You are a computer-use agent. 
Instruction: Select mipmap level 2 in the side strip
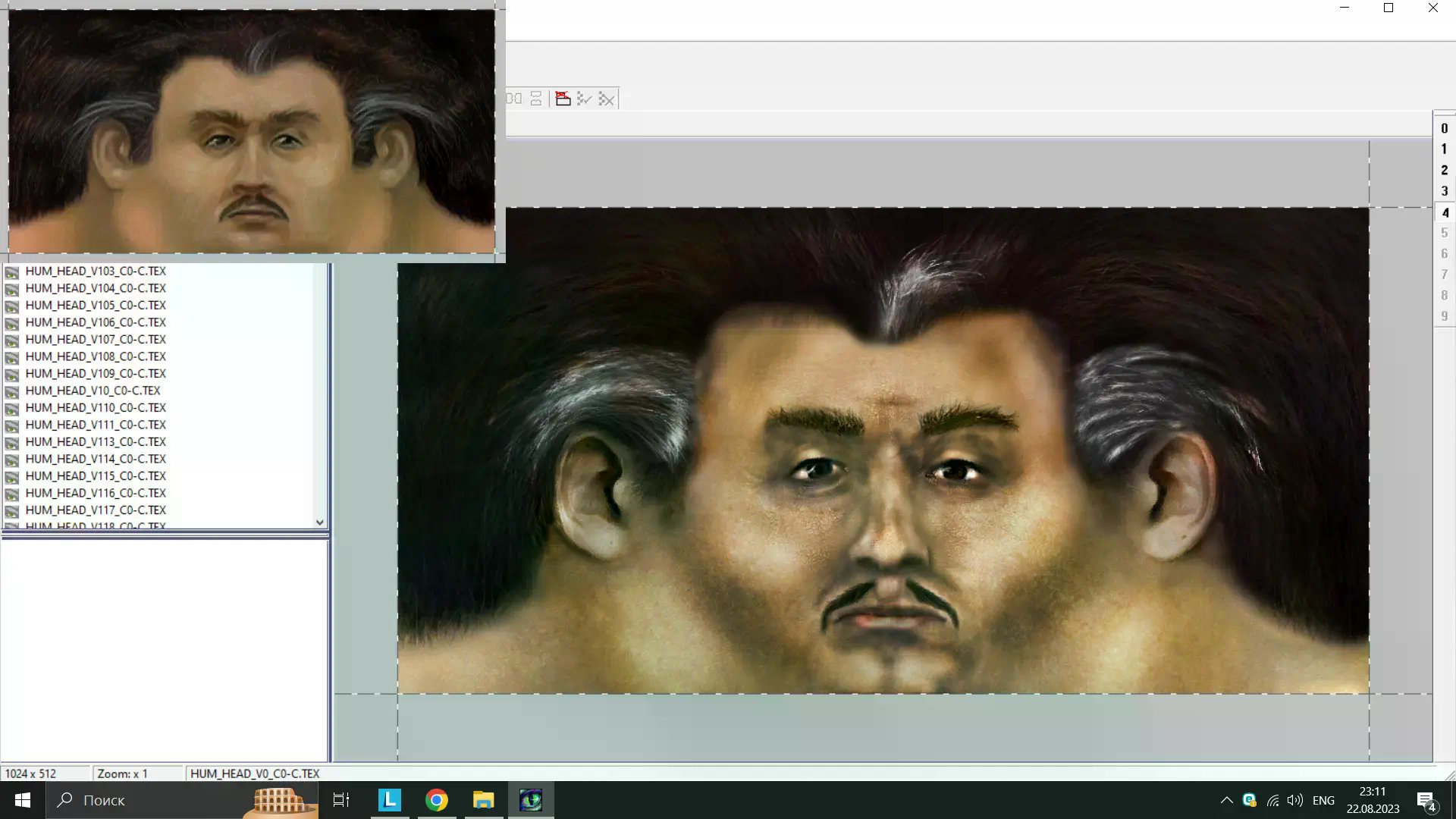(1444, 170)
